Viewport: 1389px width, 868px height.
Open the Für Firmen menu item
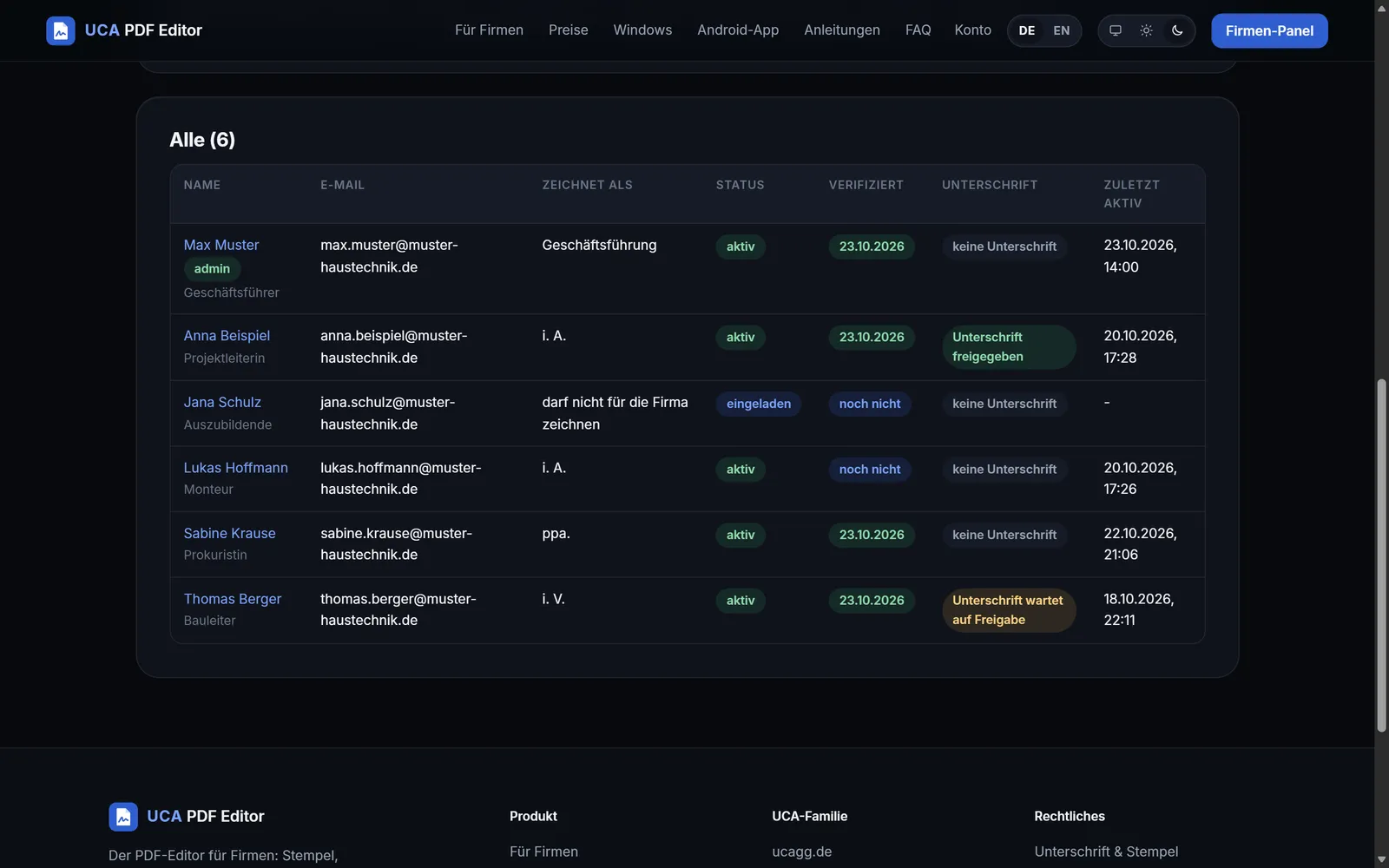click(x=489, y=30)
